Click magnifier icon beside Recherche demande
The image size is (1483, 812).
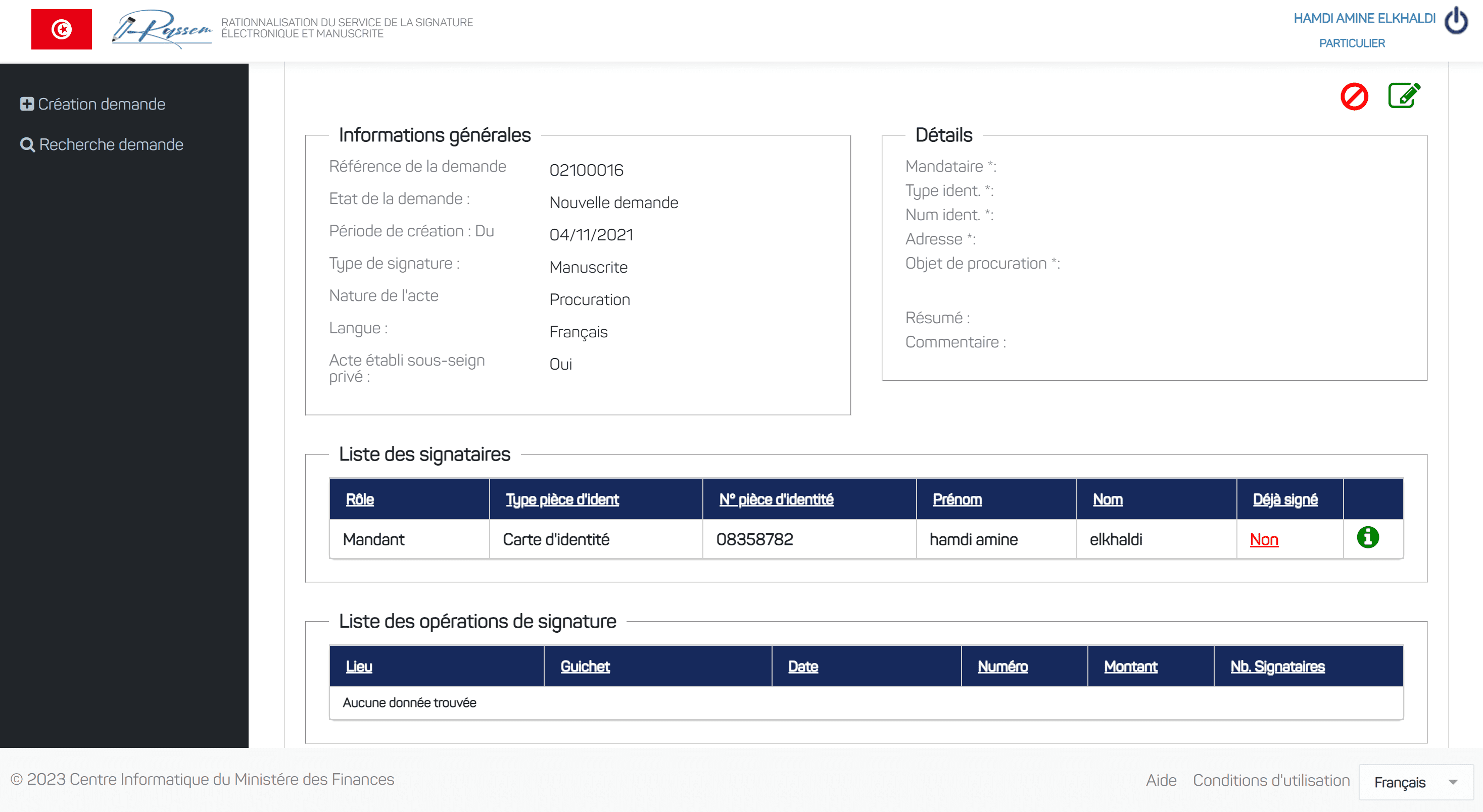click(27, 145)
